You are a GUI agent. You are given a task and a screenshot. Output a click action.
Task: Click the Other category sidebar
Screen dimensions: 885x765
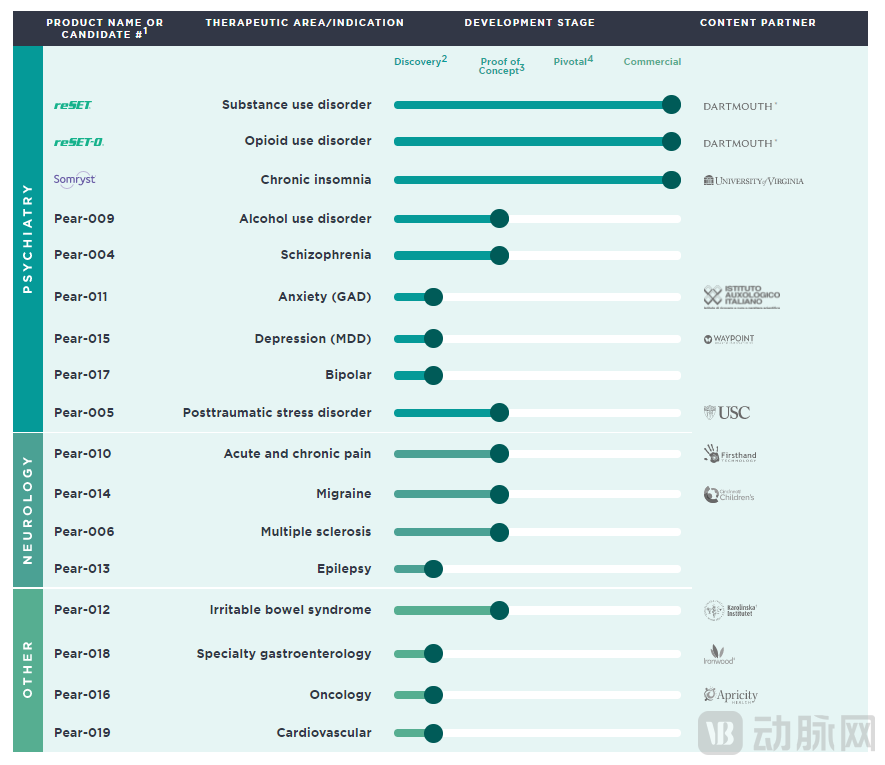pyautogui.click(x=28, y=670)
